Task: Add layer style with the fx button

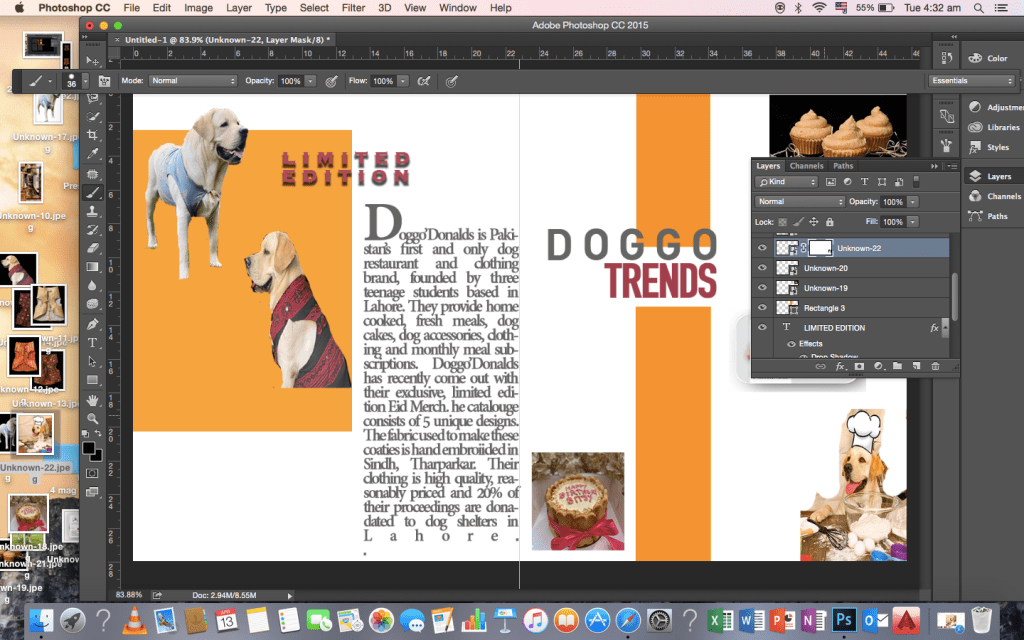Action: coord(840,367)
